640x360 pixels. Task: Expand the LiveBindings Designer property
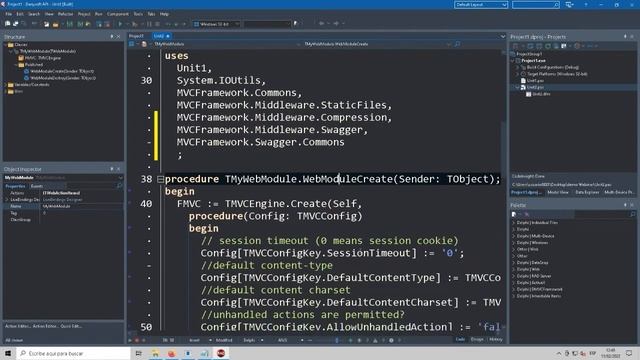pyautogui.click(x=7, y=200)
